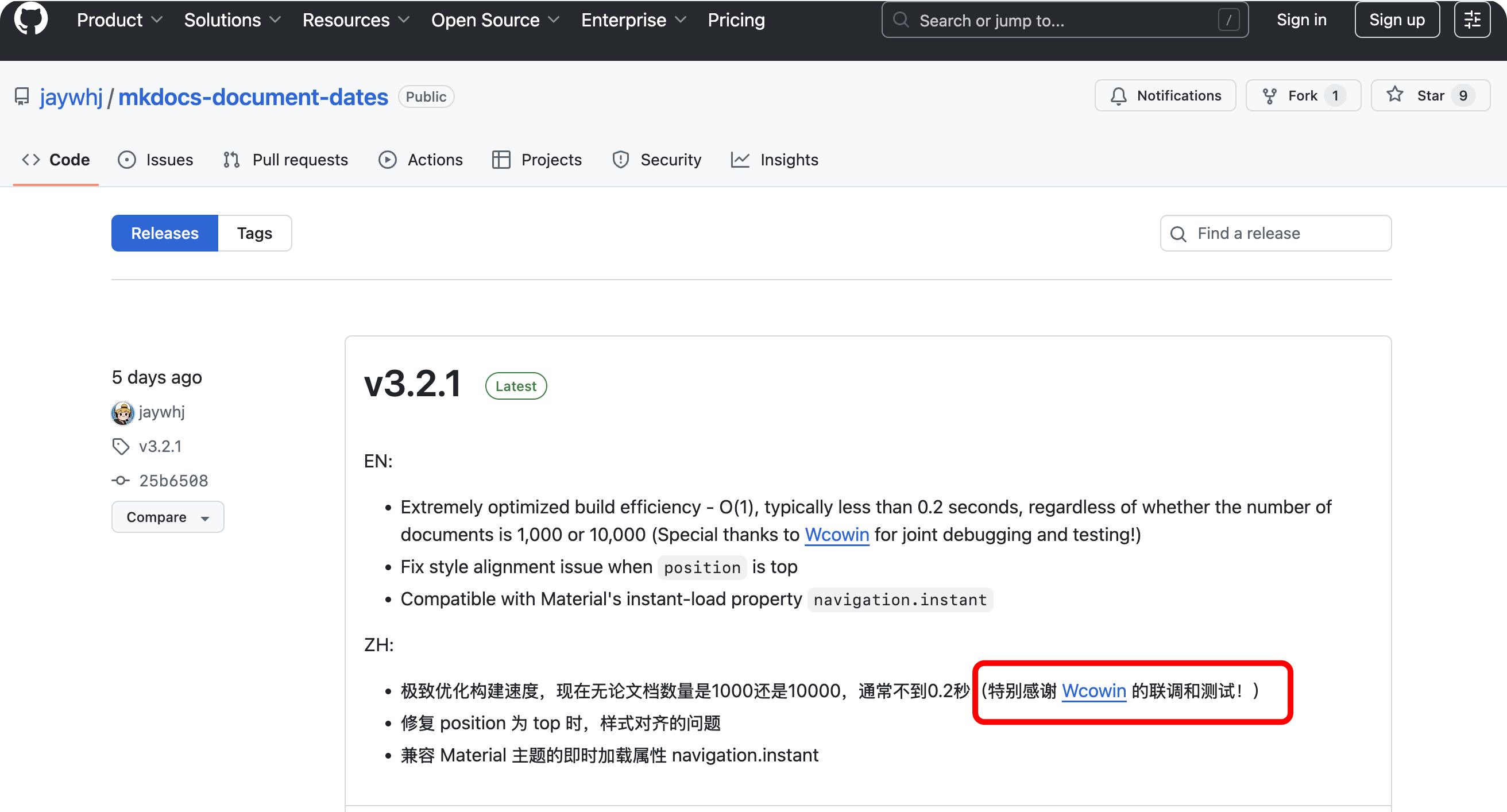Click the Code brackets icon

30,160
